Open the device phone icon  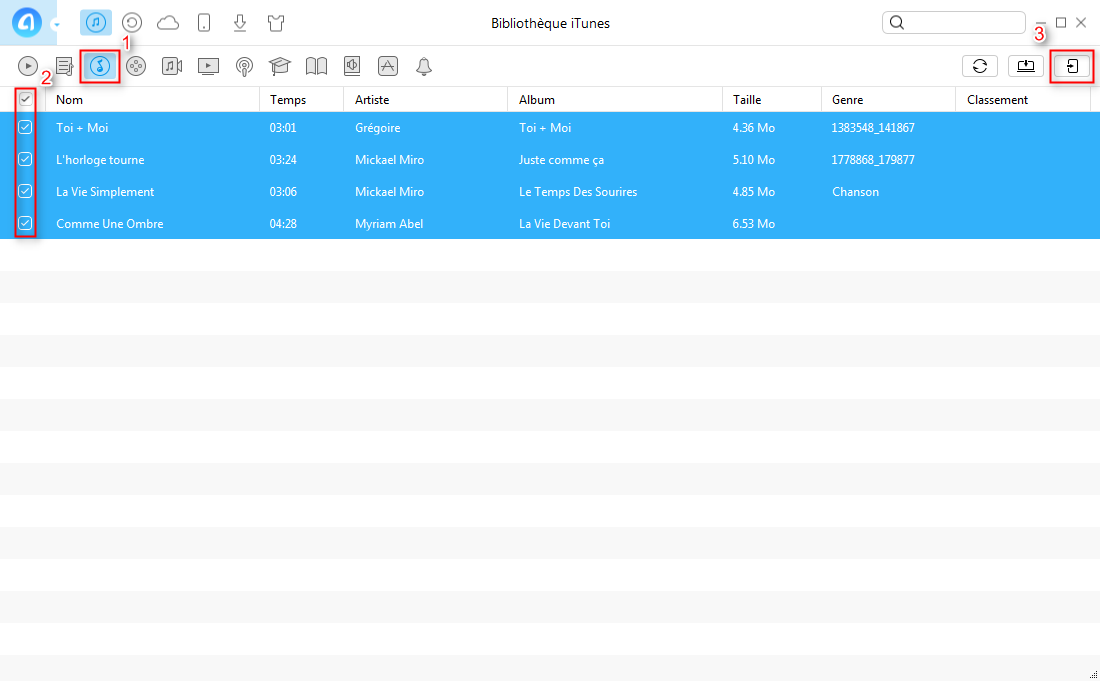204,23
